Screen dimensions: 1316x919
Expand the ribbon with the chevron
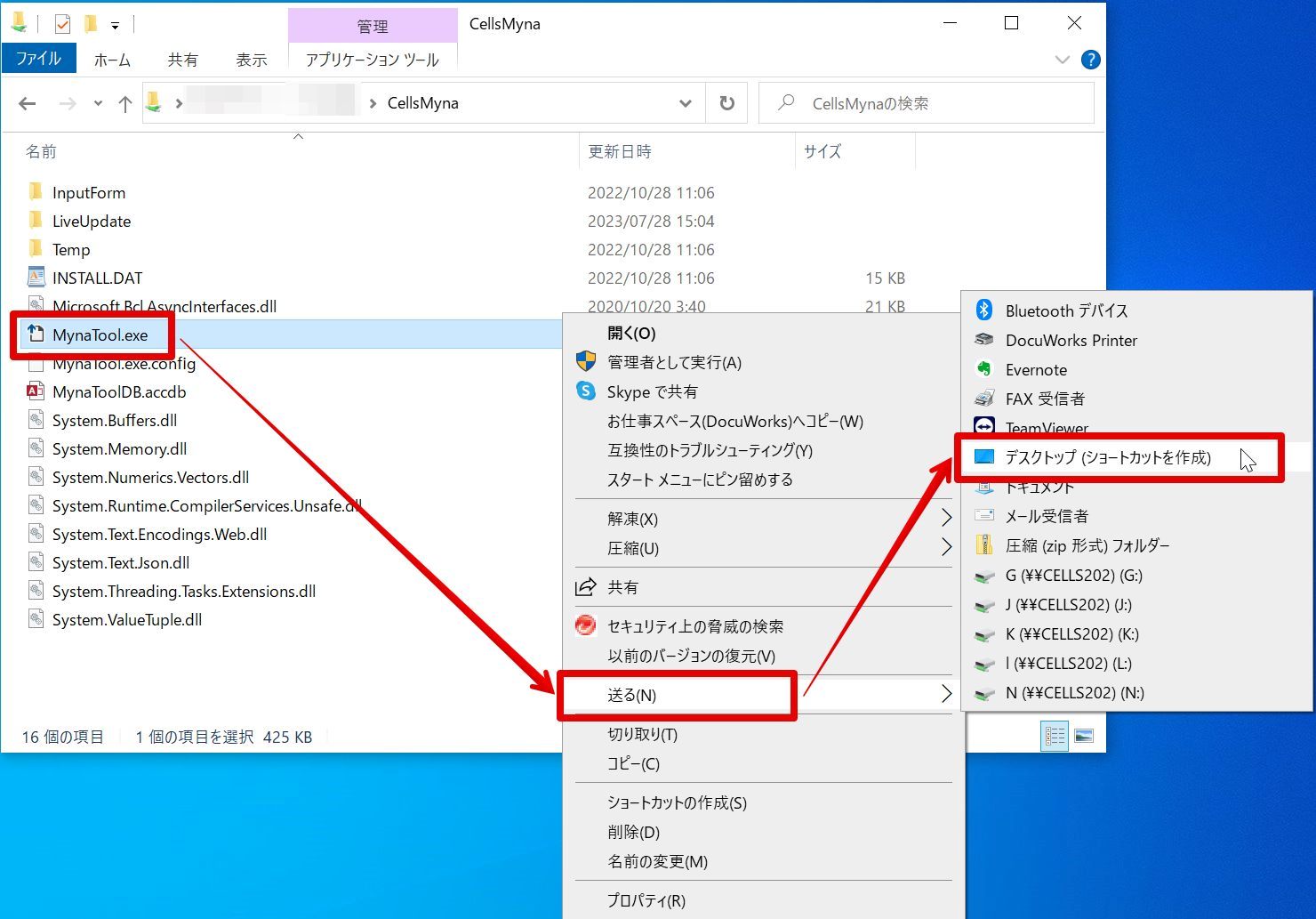(x=1062, y=60)
